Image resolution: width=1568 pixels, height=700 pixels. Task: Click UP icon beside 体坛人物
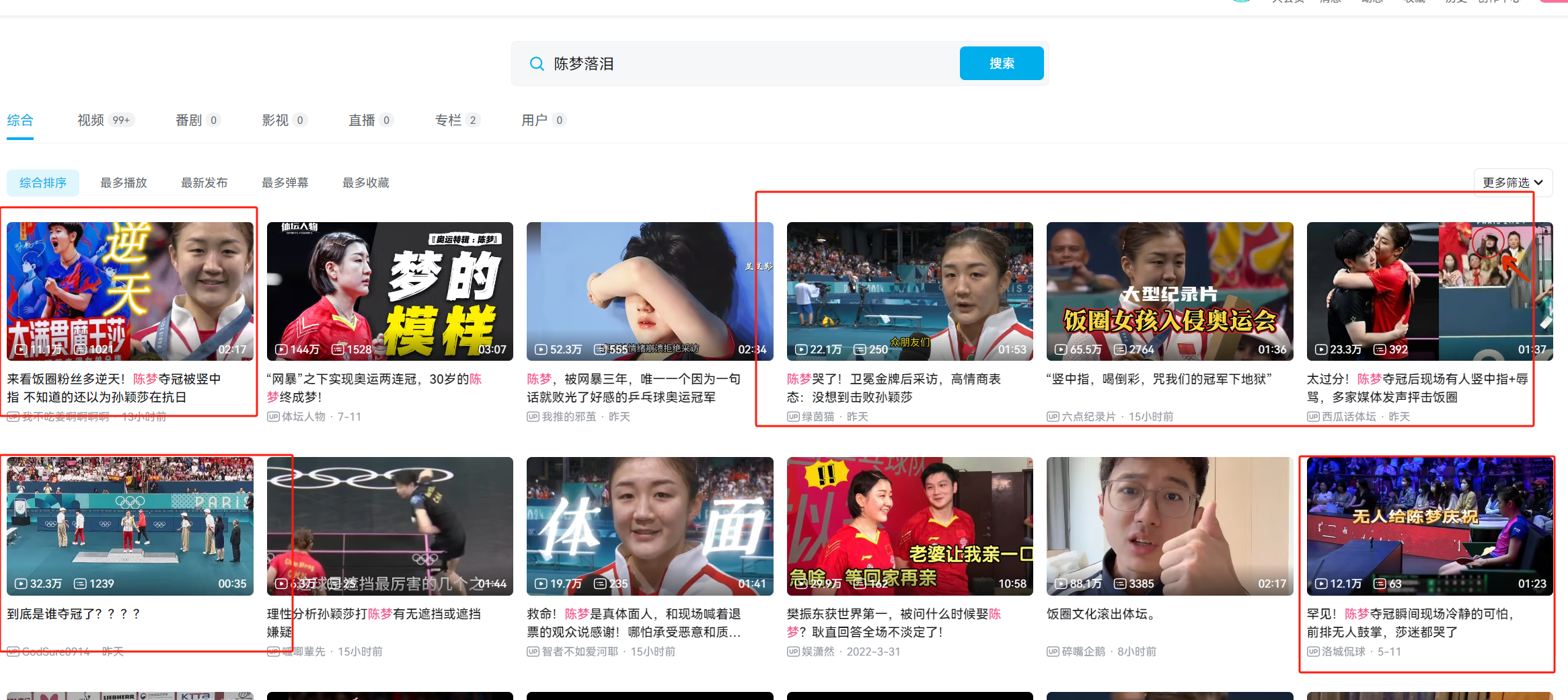(x=273, y=417)
